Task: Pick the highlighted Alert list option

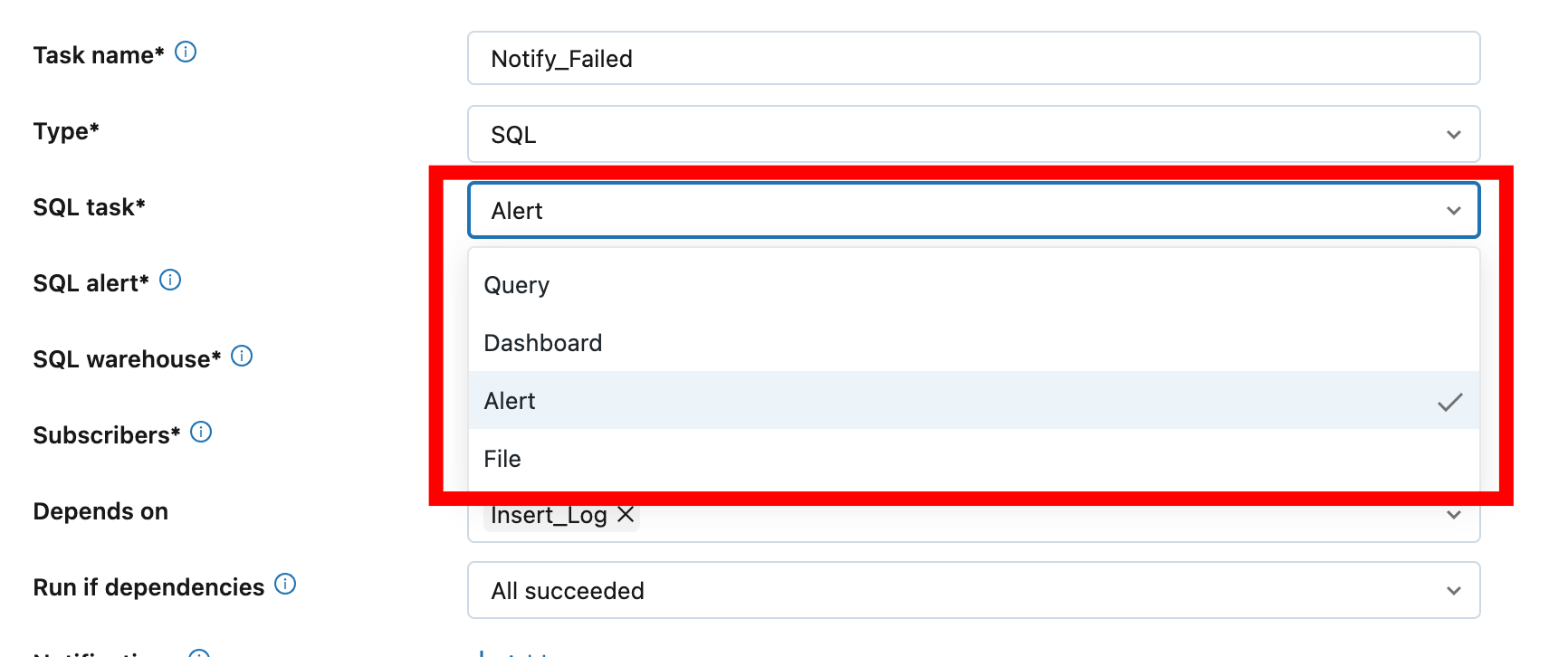Action: [x=973, y=401]
